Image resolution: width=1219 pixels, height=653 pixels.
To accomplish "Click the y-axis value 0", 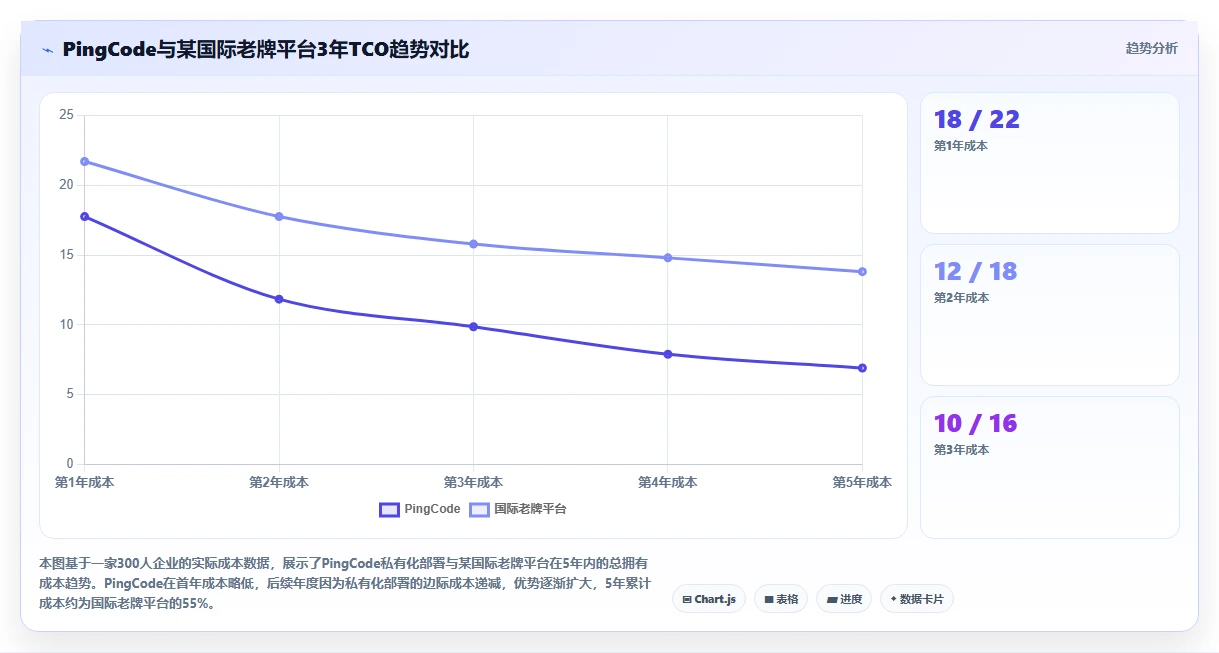I will click(x=70, y=464).
